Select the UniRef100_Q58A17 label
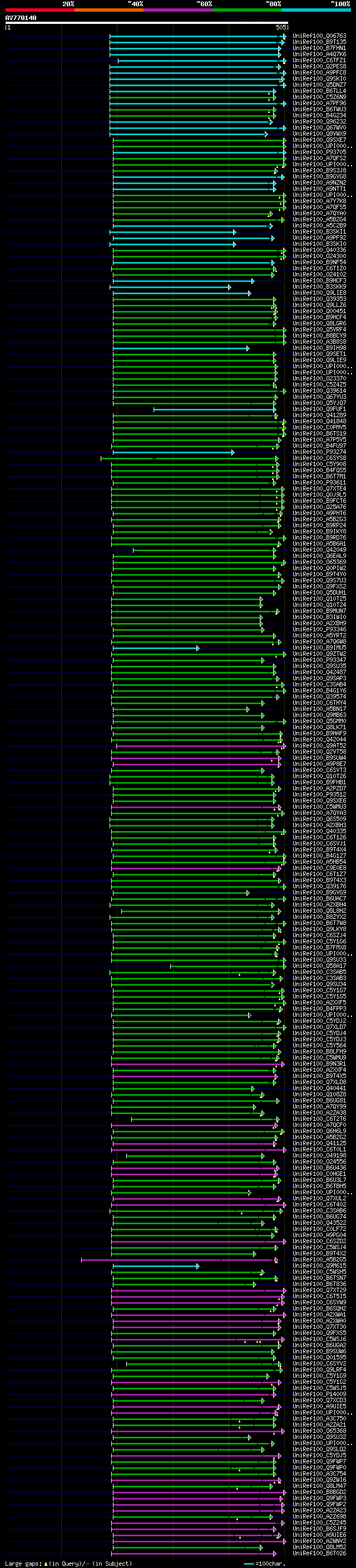 pos(319,966)
